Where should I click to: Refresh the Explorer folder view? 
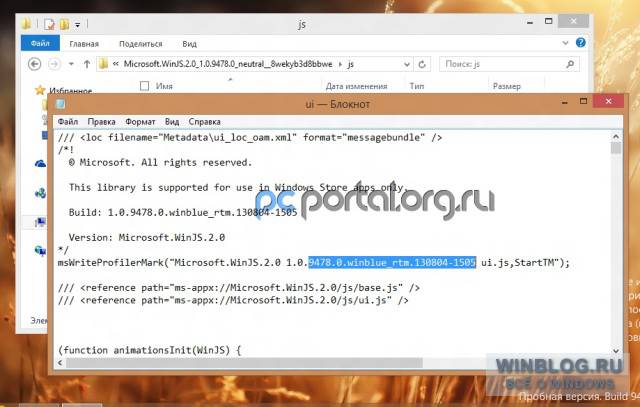422,64
